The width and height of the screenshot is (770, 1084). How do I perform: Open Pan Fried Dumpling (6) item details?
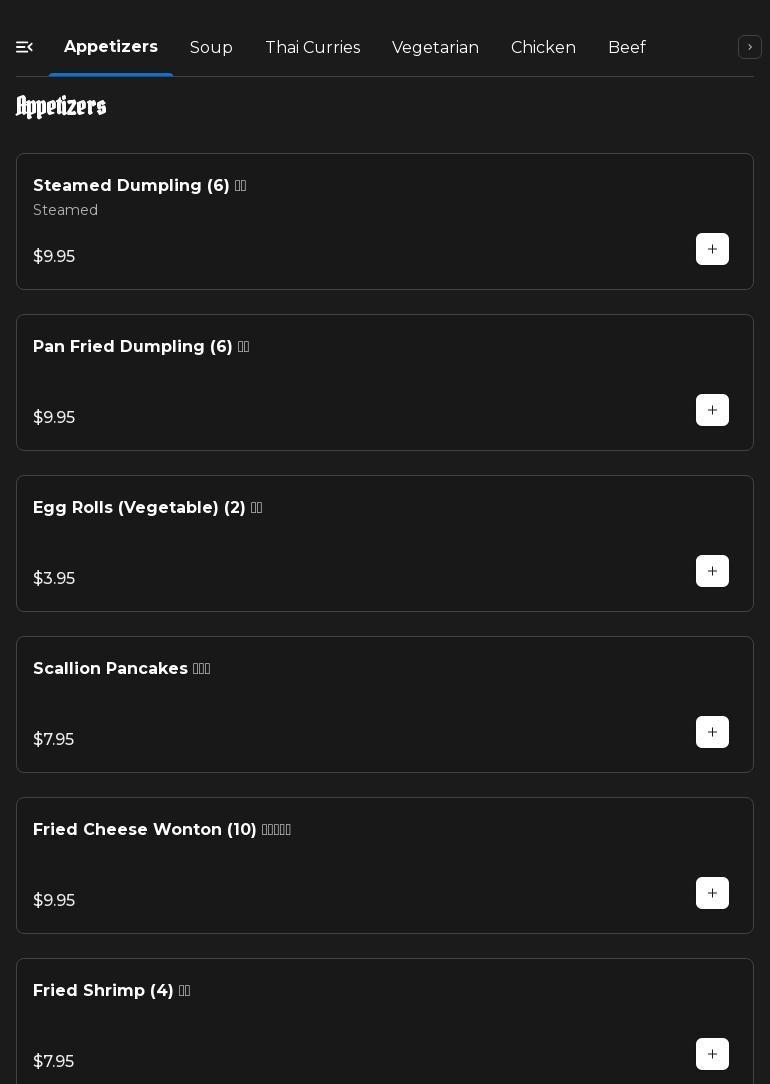click(133, 347)
